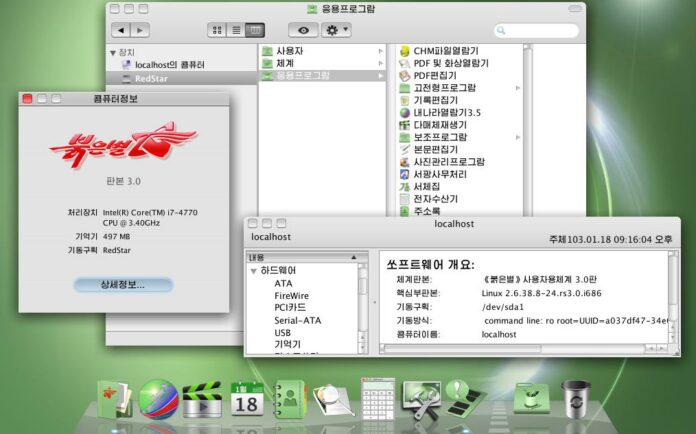This screenshot has height=434, width=696.
Task: Launch PDF편집기 application
Action: coord(435,75)
